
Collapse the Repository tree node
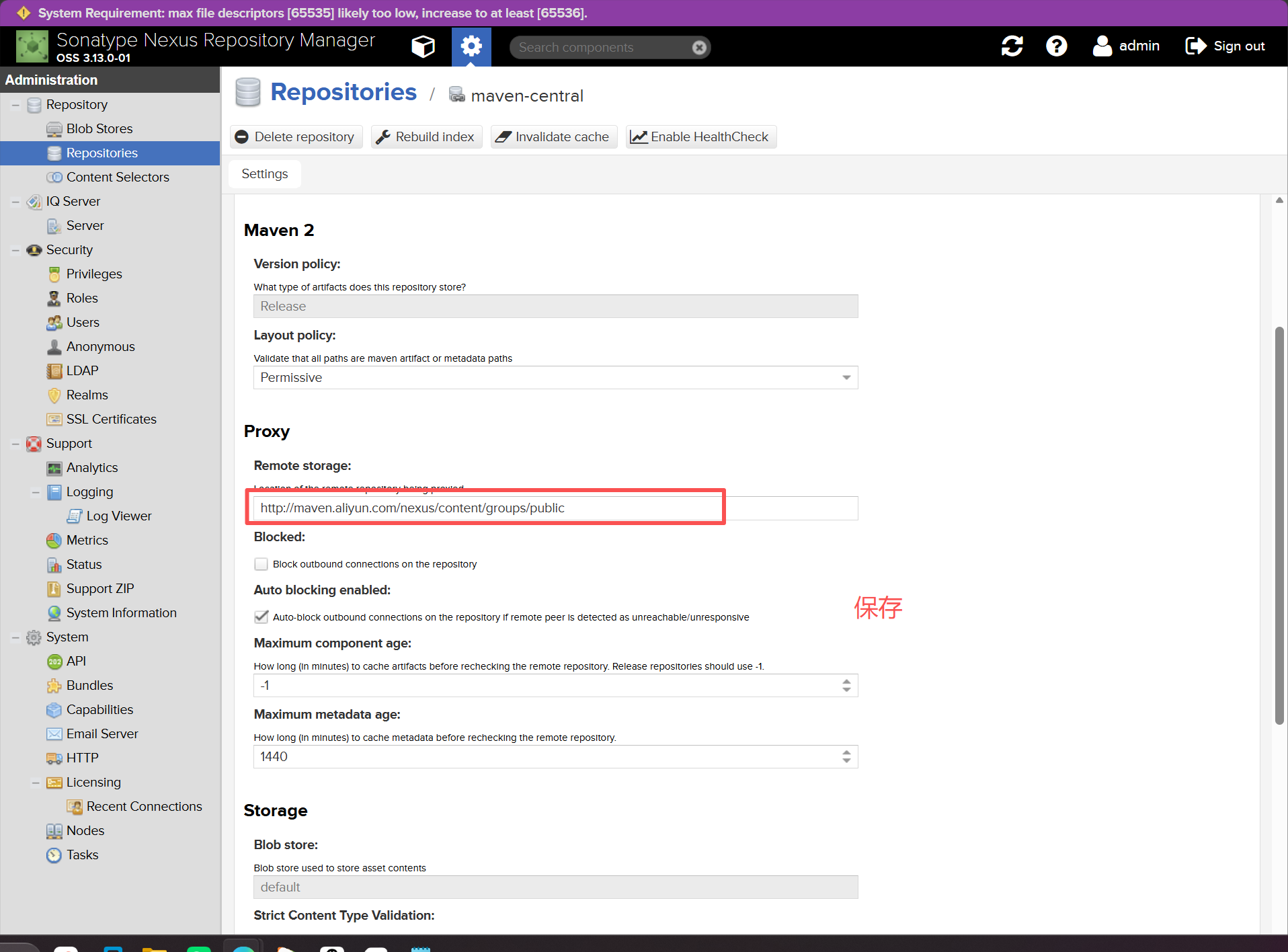click(15, 105)
